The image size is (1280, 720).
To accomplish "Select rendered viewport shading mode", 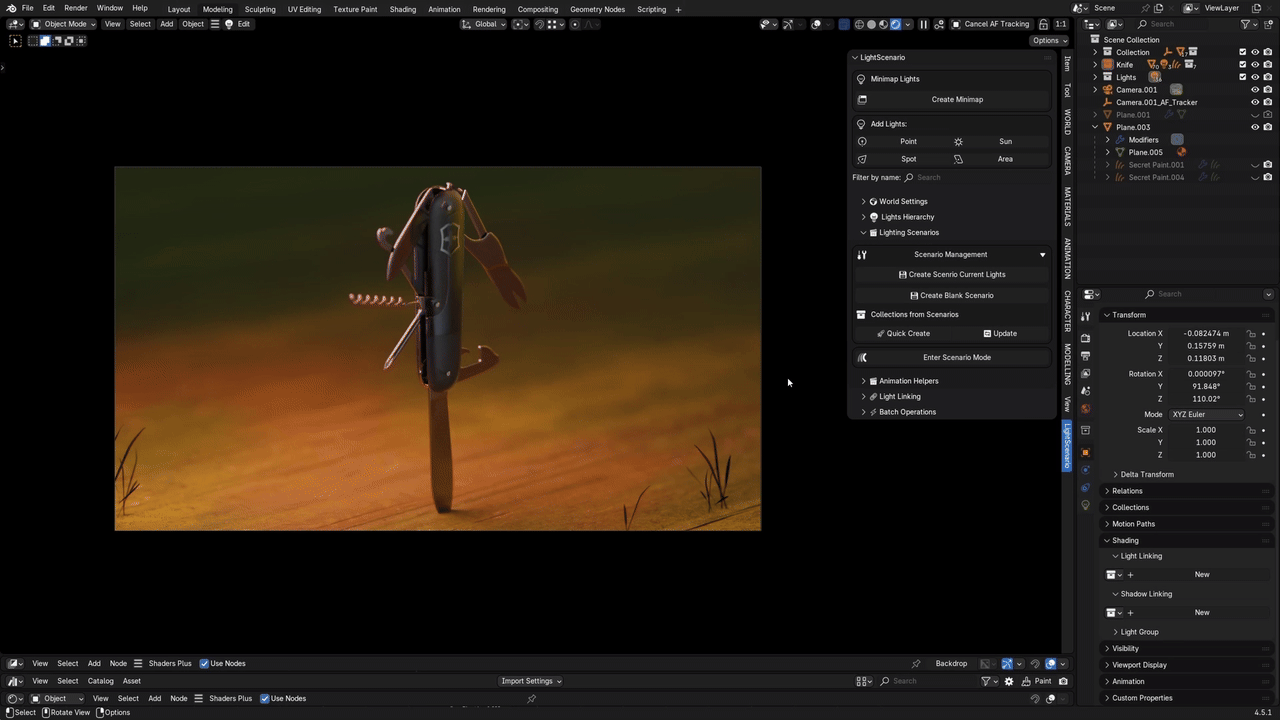I will pos(895,24).
